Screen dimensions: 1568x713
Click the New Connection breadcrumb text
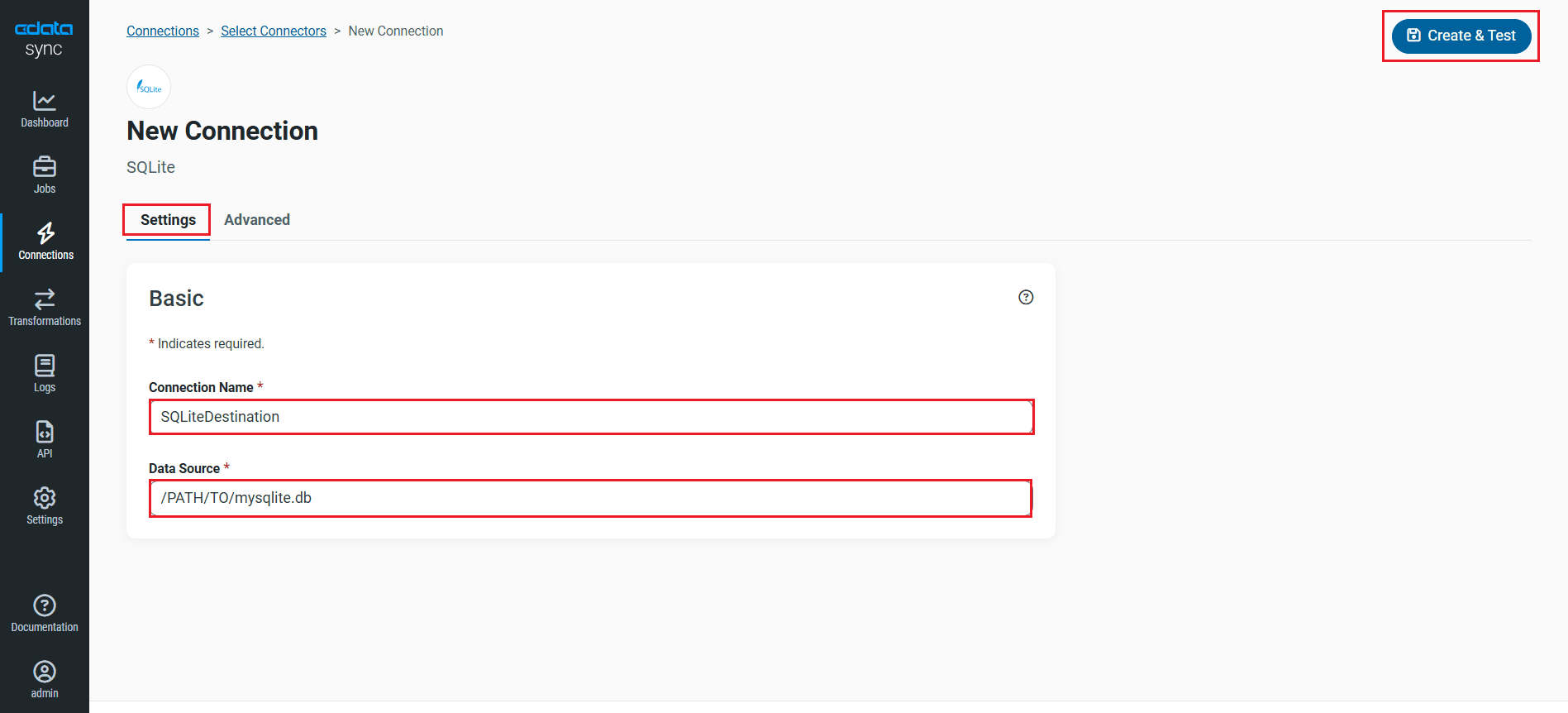coord(396,31)
